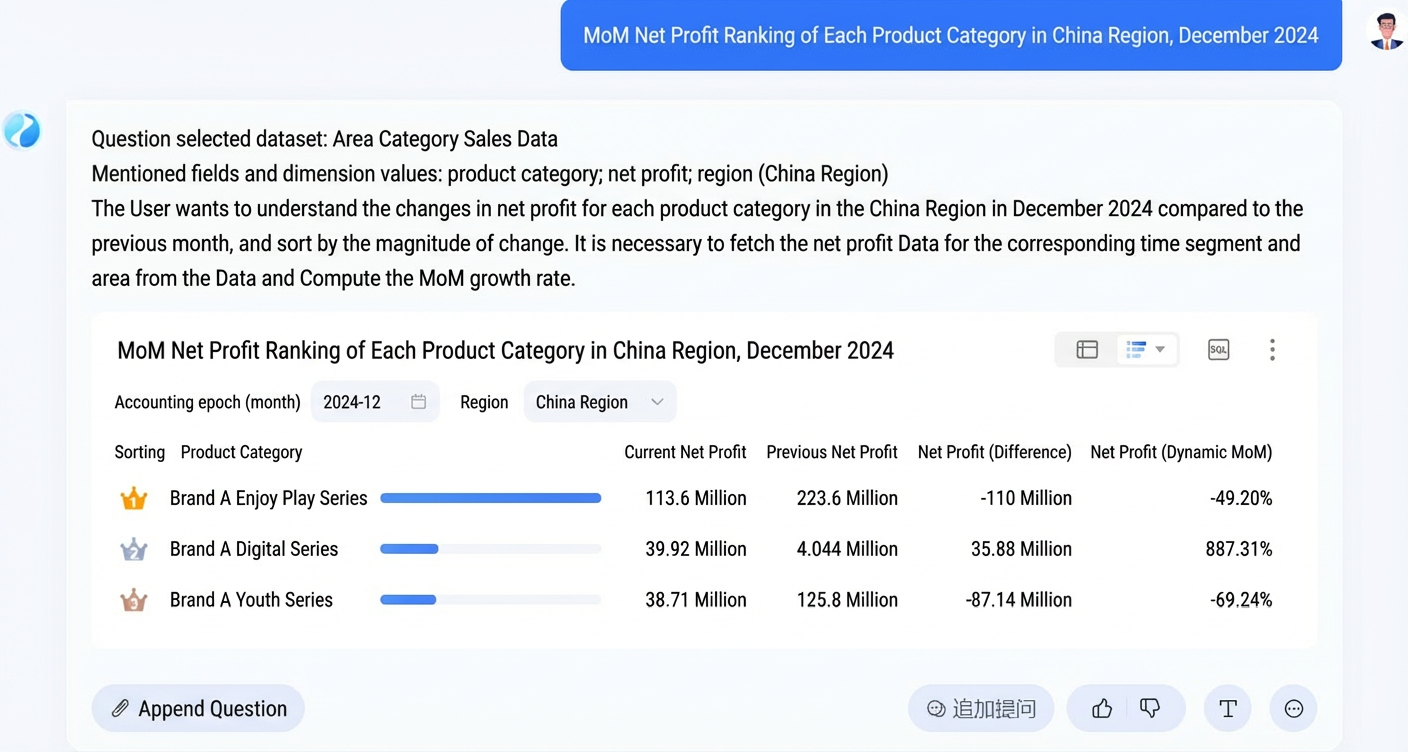Open the chart type list dropdown
Screen dimensions: 1408x752
click(1146, 349)
